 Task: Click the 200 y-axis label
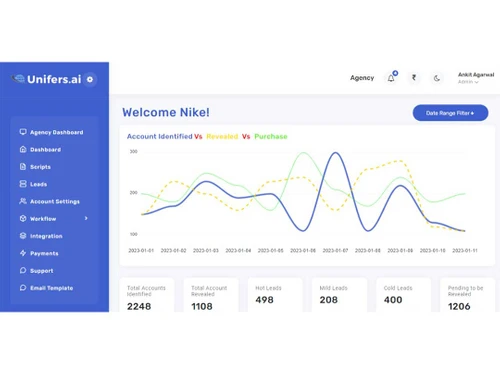pos(133,193)
